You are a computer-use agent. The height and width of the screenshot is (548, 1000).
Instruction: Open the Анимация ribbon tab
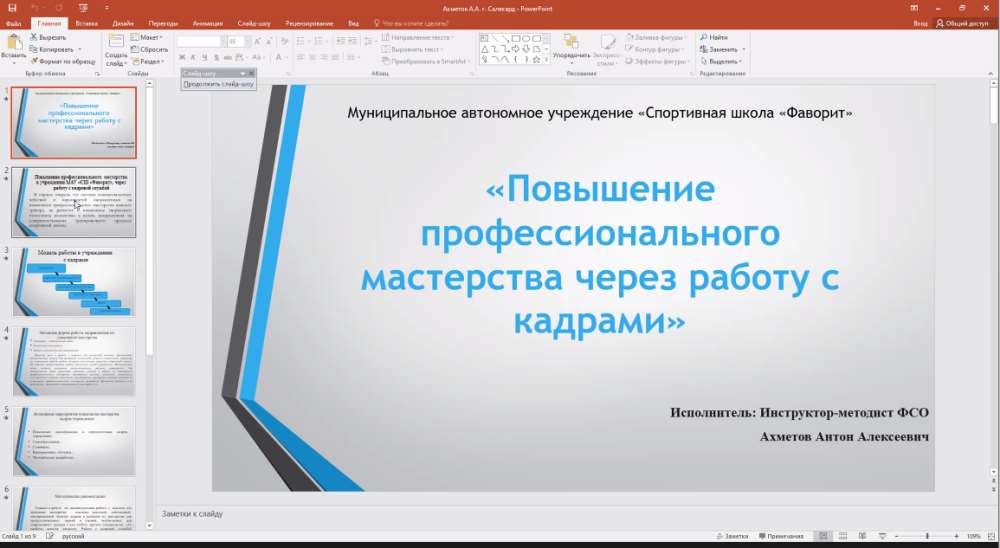(207, 23)
